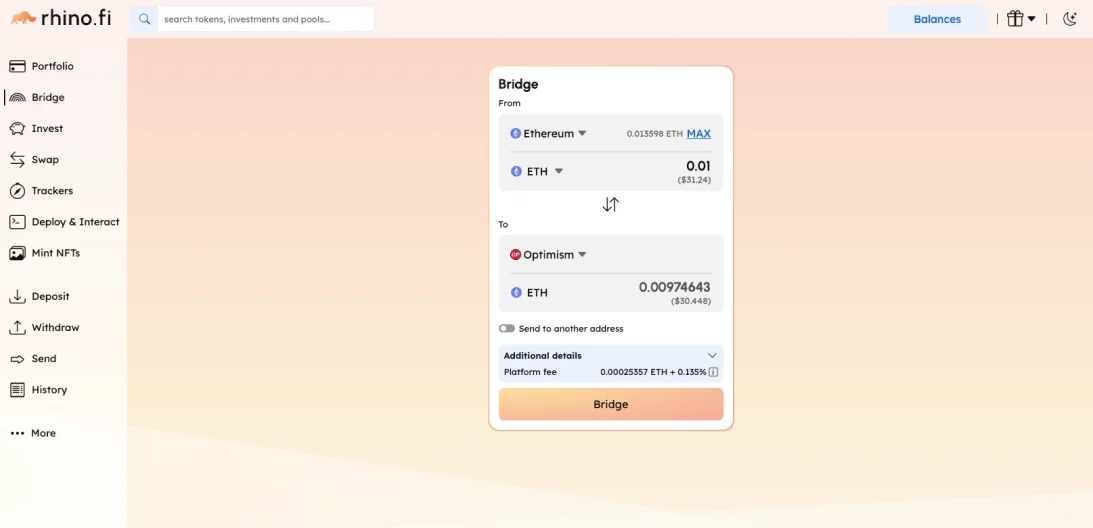Click the rhino.fi logo
Image resolution: width=1093 pixels, height=528 pixels.
[x=61, y=18]
